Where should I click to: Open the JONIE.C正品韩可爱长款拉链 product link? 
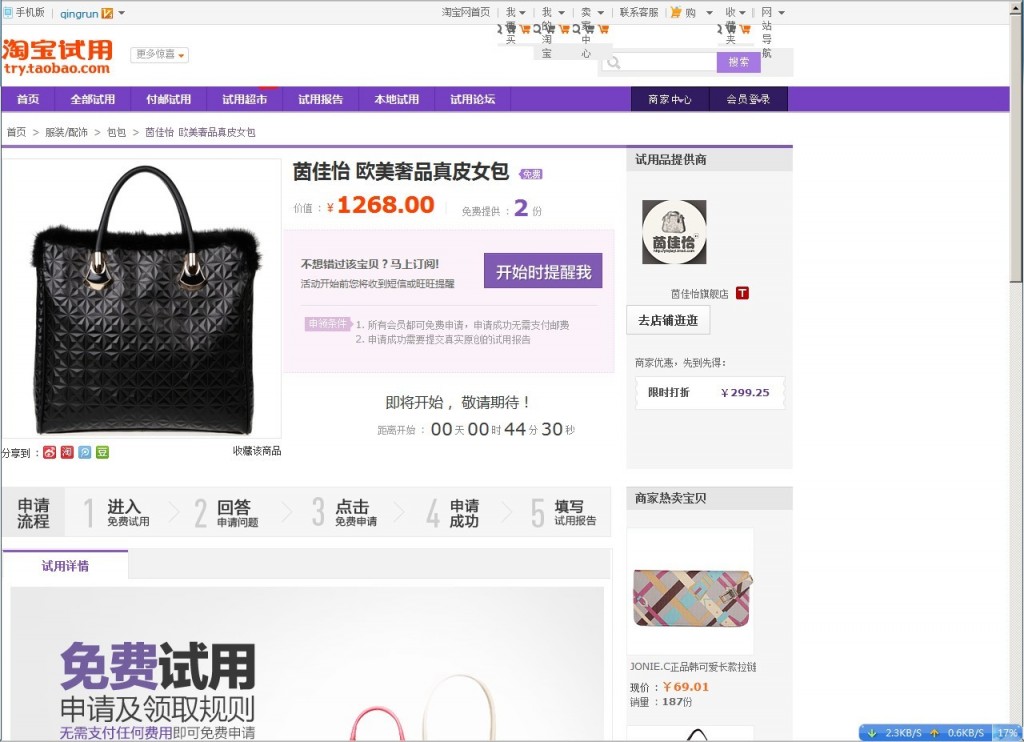click(693, 667)
